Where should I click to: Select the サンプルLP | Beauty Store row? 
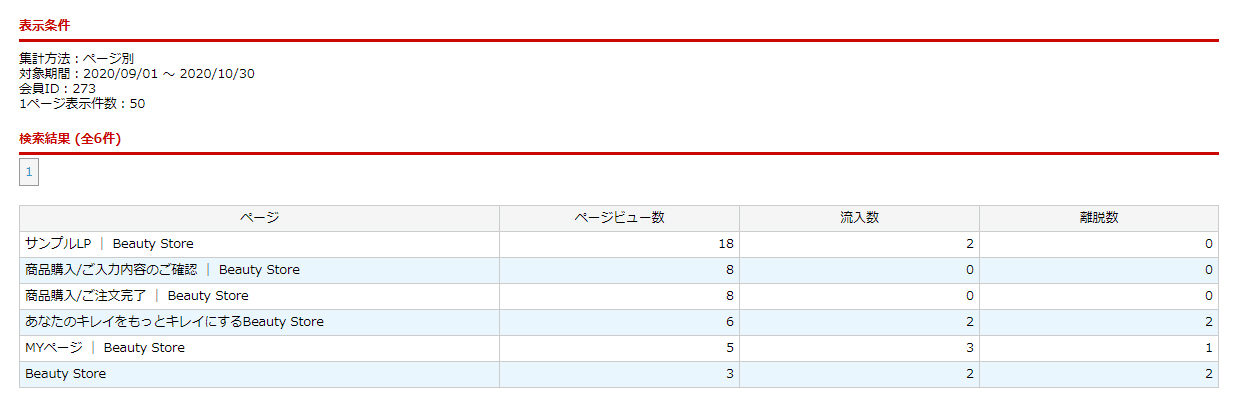(110, 244)
